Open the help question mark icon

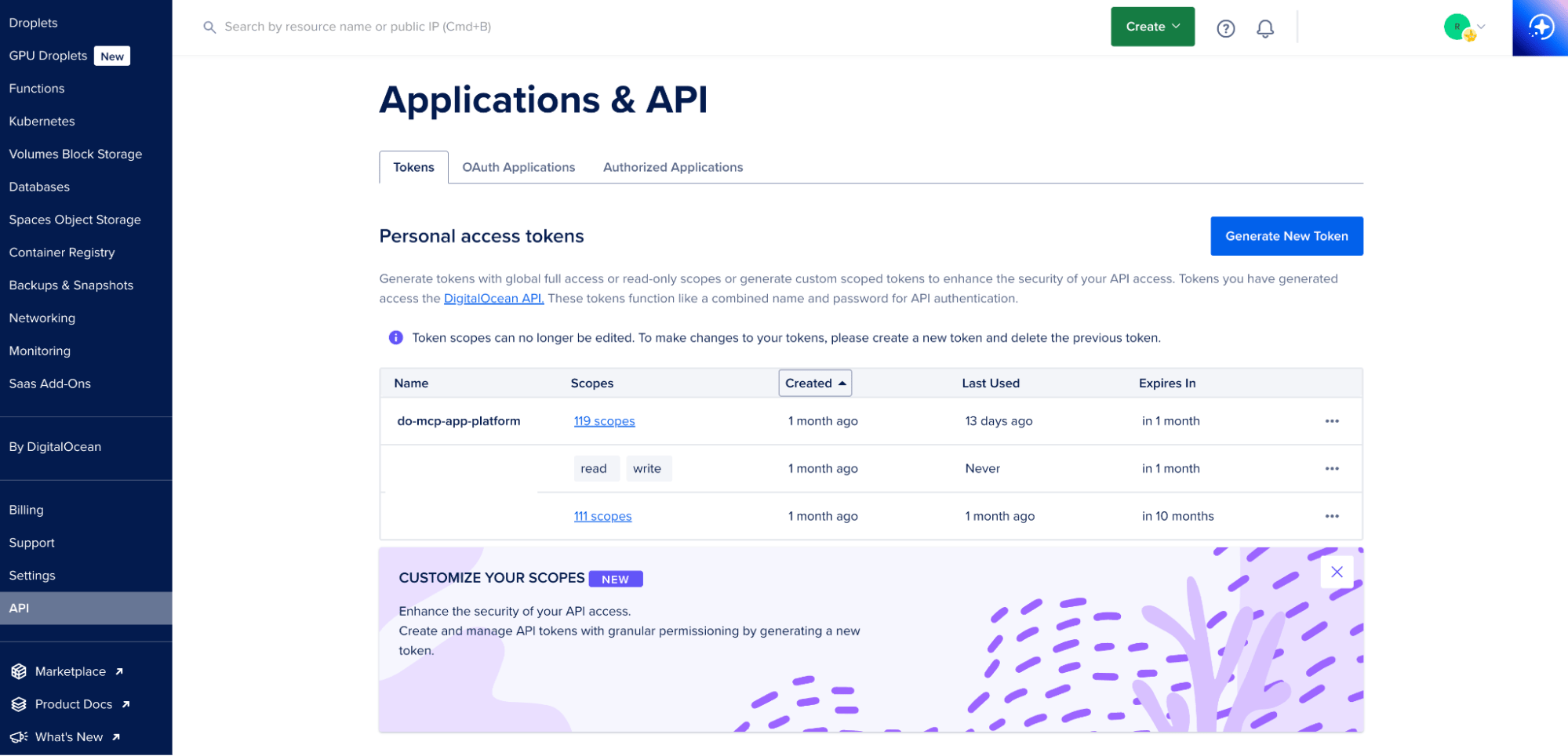click(1225, 28)
